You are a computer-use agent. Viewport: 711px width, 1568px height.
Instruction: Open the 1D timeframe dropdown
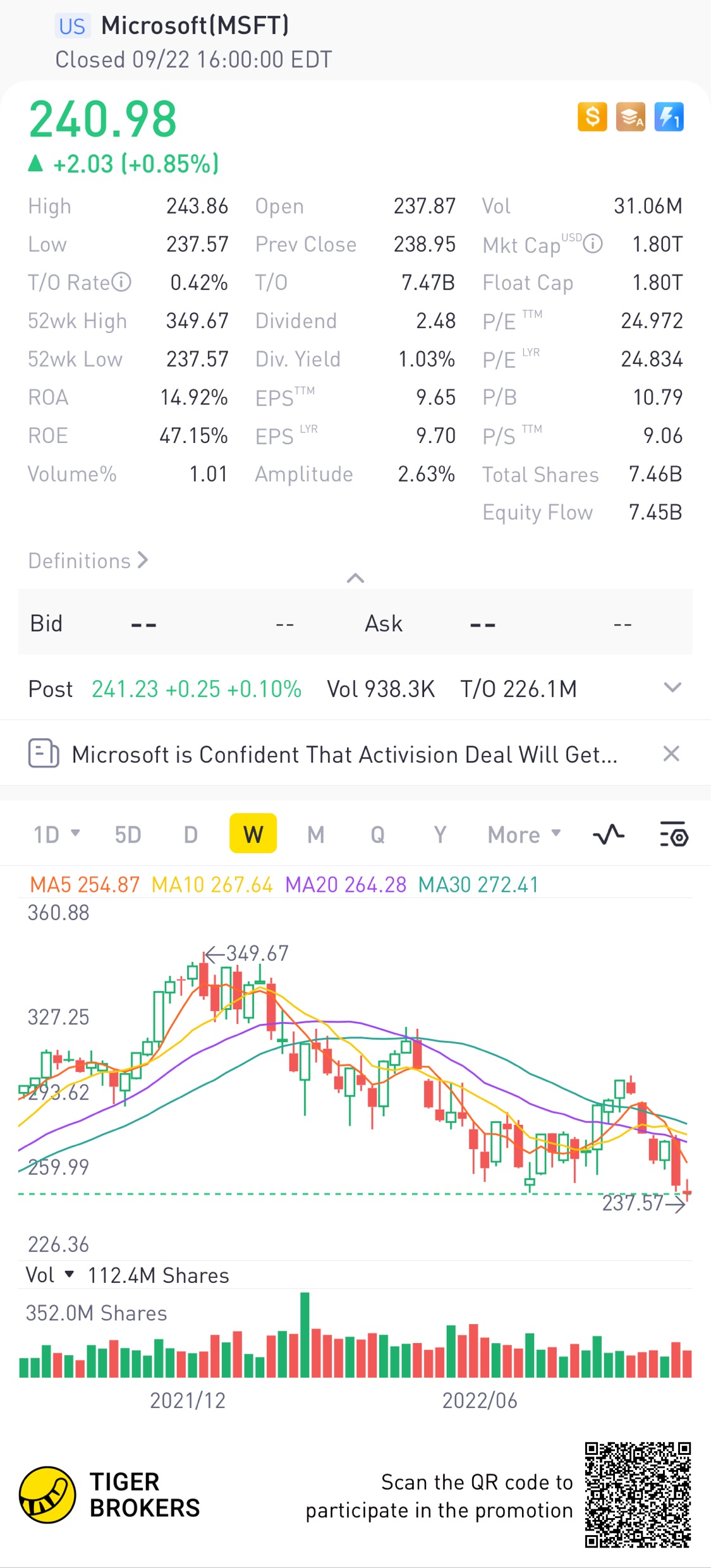click(x=56, y=834)
